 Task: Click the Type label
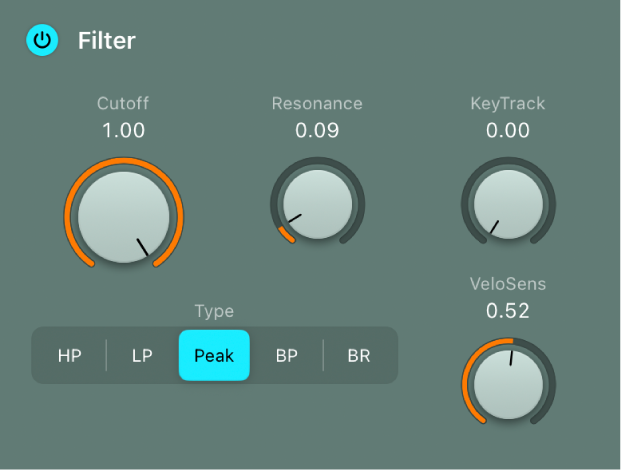[214, 311]
